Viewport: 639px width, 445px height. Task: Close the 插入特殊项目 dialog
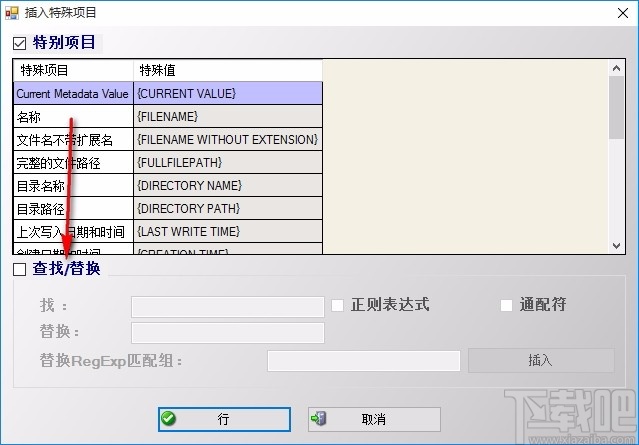tap(622, 13)
